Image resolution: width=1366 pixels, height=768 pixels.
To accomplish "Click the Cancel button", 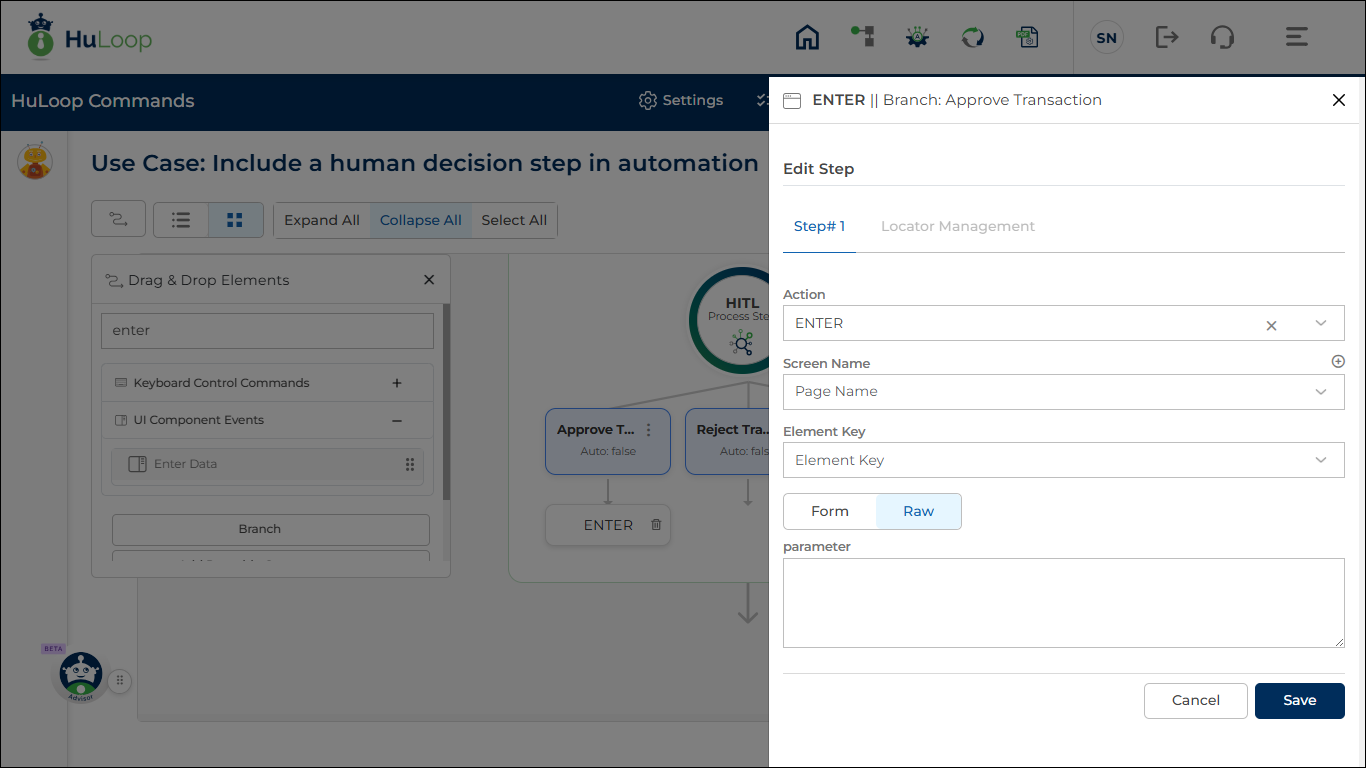I will (x=1195, y=701).
